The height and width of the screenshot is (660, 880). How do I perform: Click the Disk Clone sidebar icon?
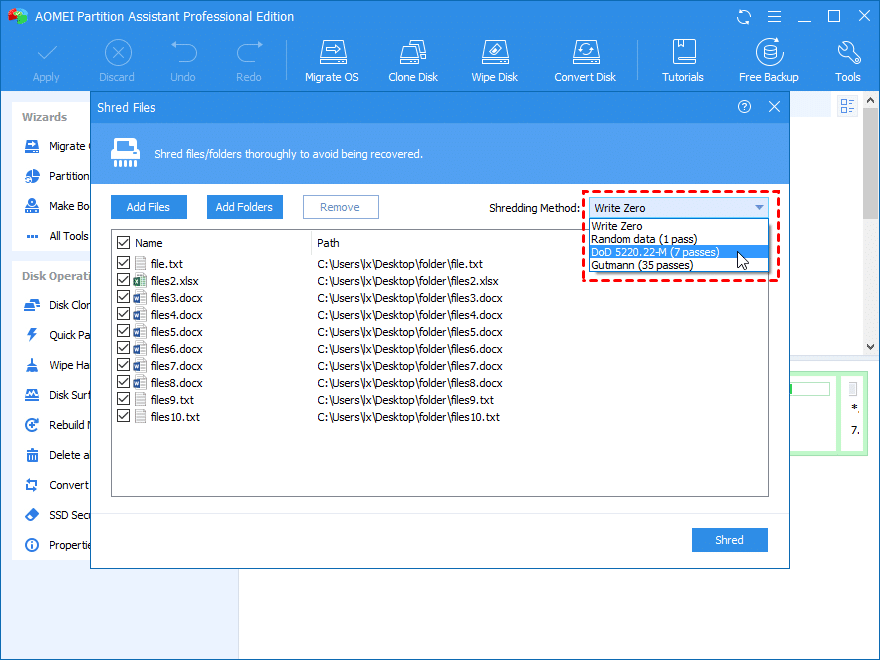(x=32, y=305)
